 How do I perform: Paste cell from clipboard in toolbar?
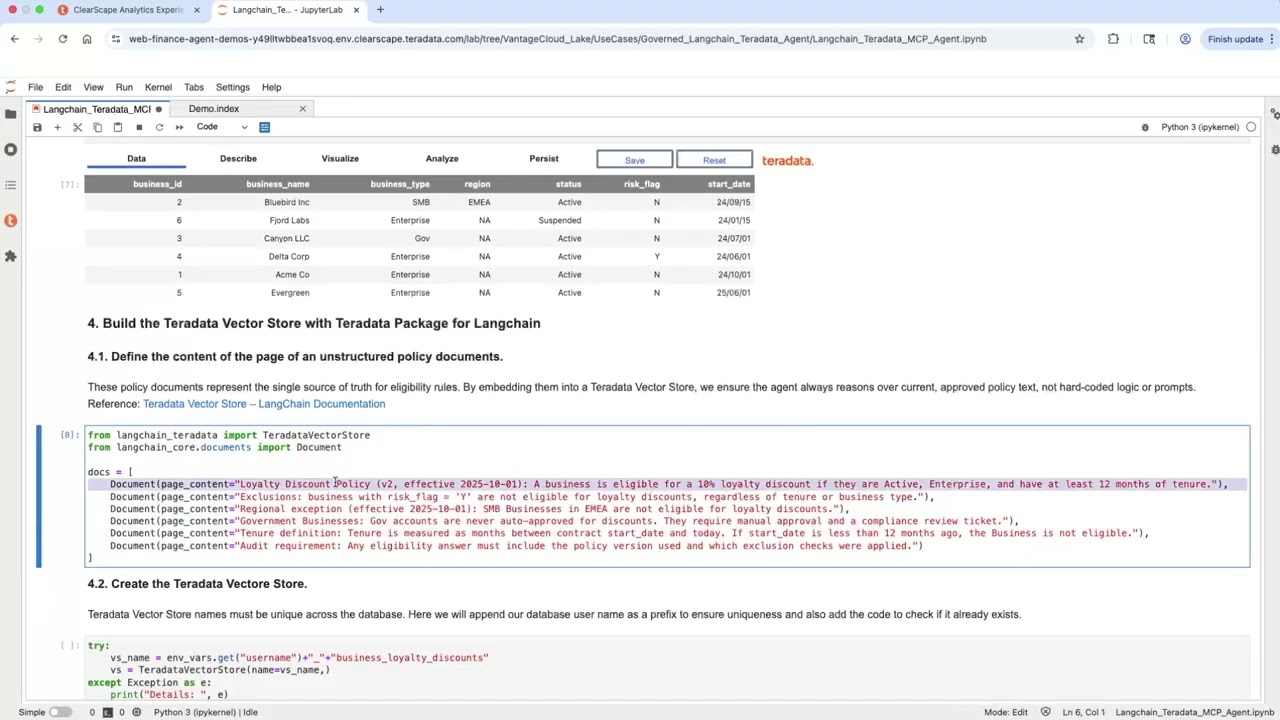tap(117, 127)
